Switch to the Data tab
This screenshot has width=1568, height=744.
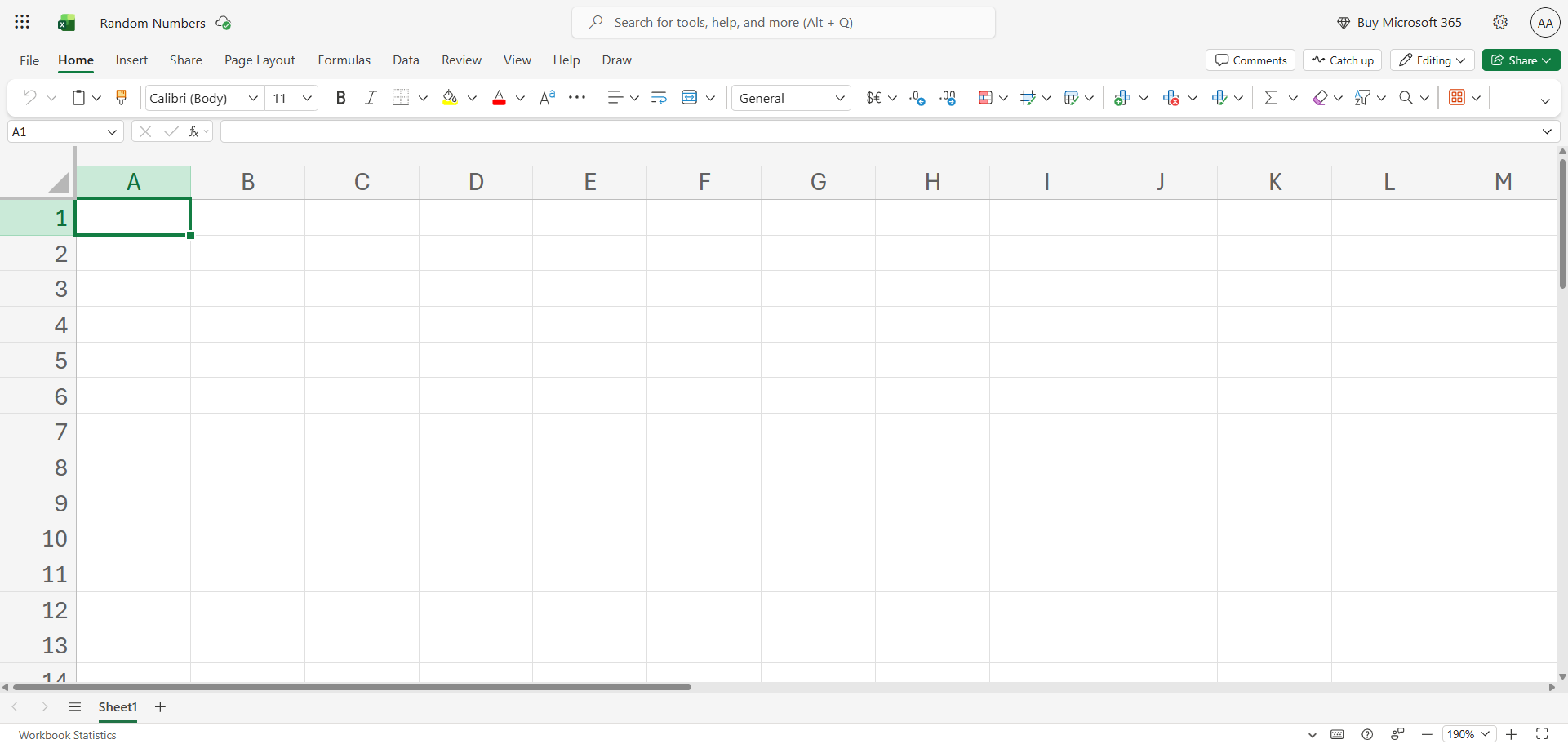click(x=406, y=60)
